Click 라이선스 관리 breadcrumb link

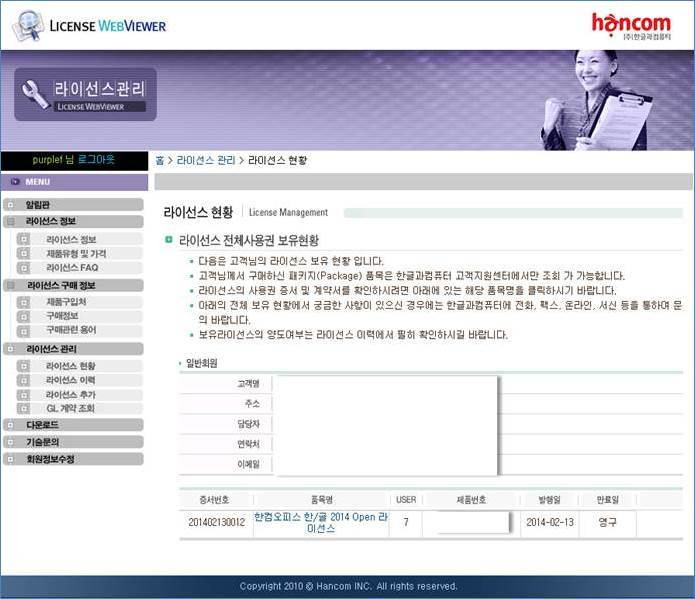coord(206,161)
